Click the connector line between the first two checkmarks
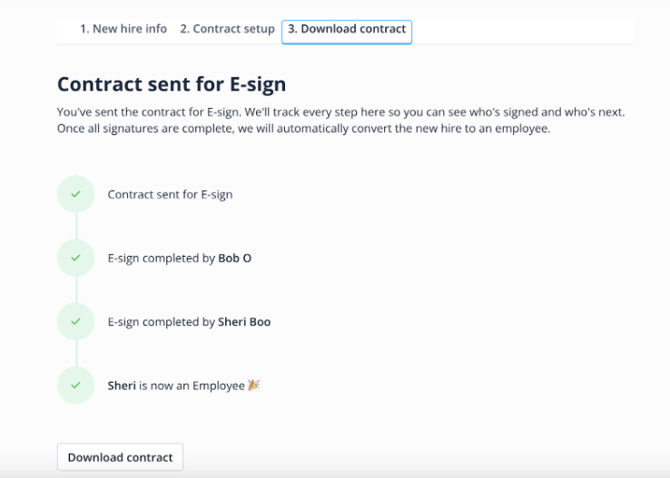The height and width of the screenshot is (478, 670). (x=76, y=226)
